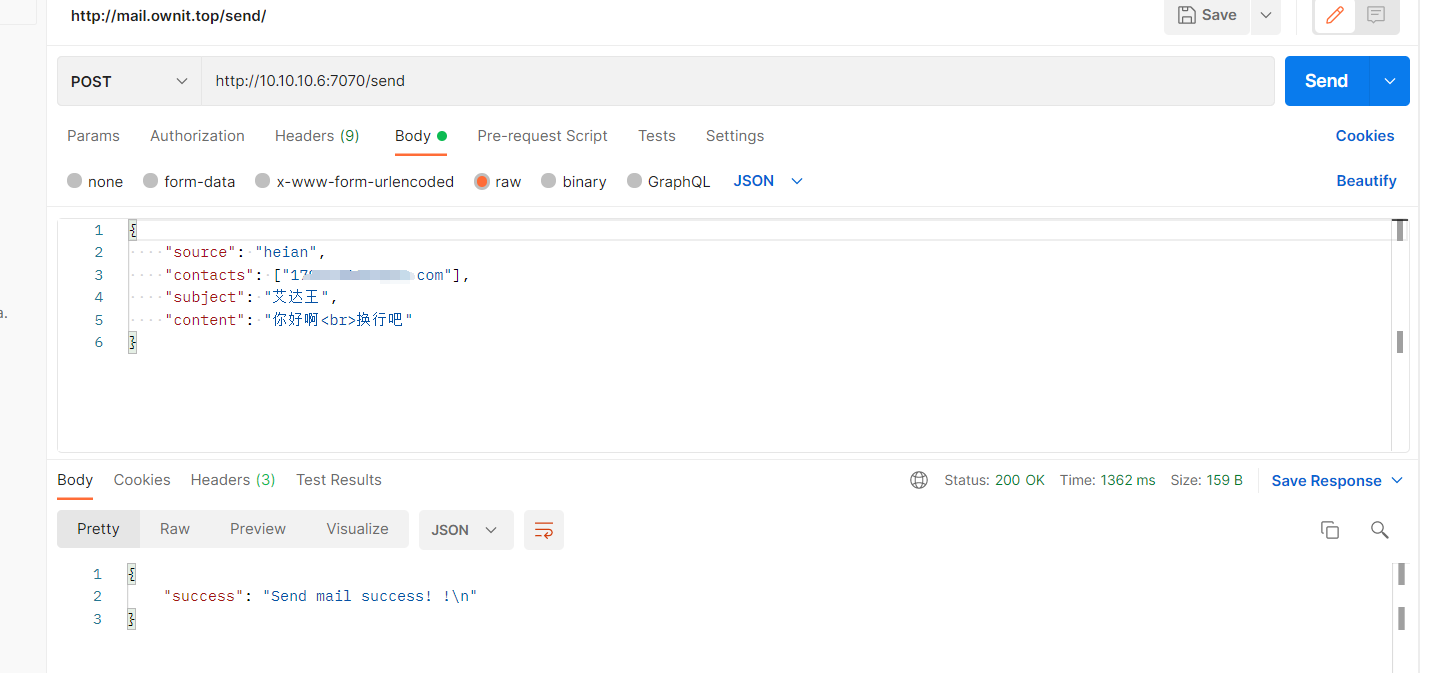The height and width of the screenshot is (673, 1436).
Task: Click Beautify to format JSON
Action: pos(1366,181)
